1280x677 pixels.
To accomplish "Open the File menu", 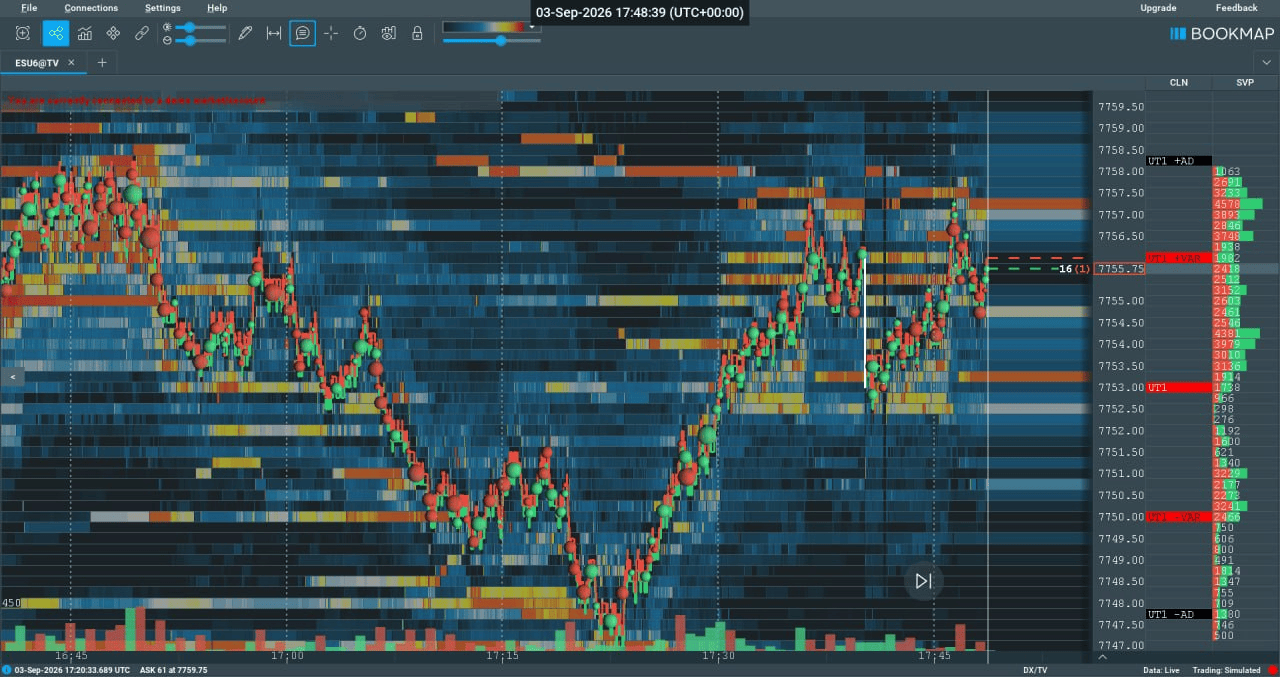I will tap(29, 8).
